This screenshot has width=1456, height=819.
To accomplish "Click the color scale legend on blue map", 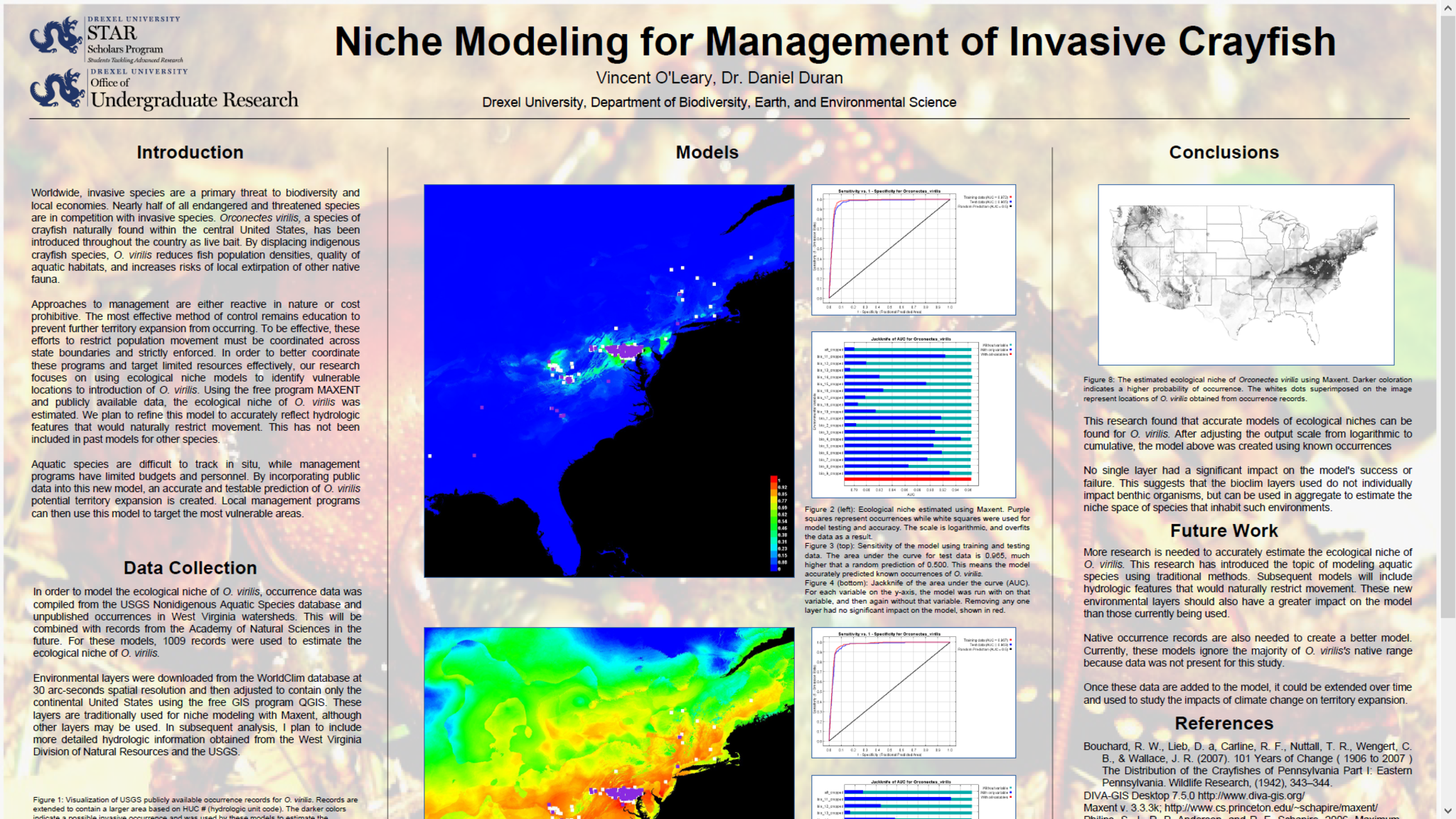I will click(x=777, y=523).
